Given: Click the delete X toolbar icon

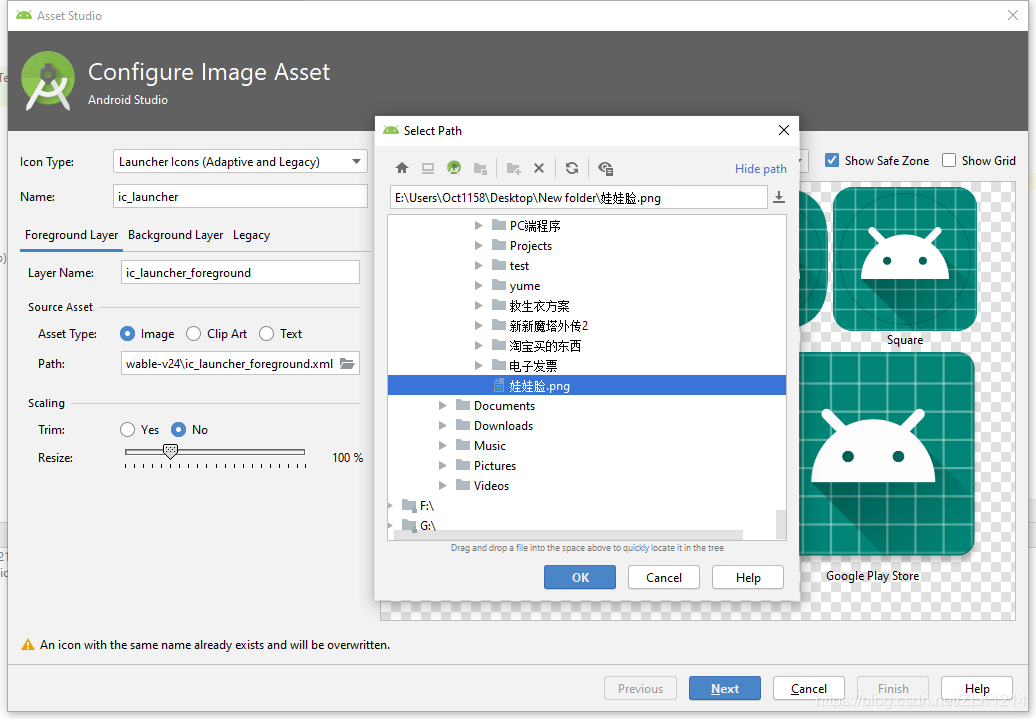Looking at the screenshot, I should pyautogui.click(x=539, y=168).
